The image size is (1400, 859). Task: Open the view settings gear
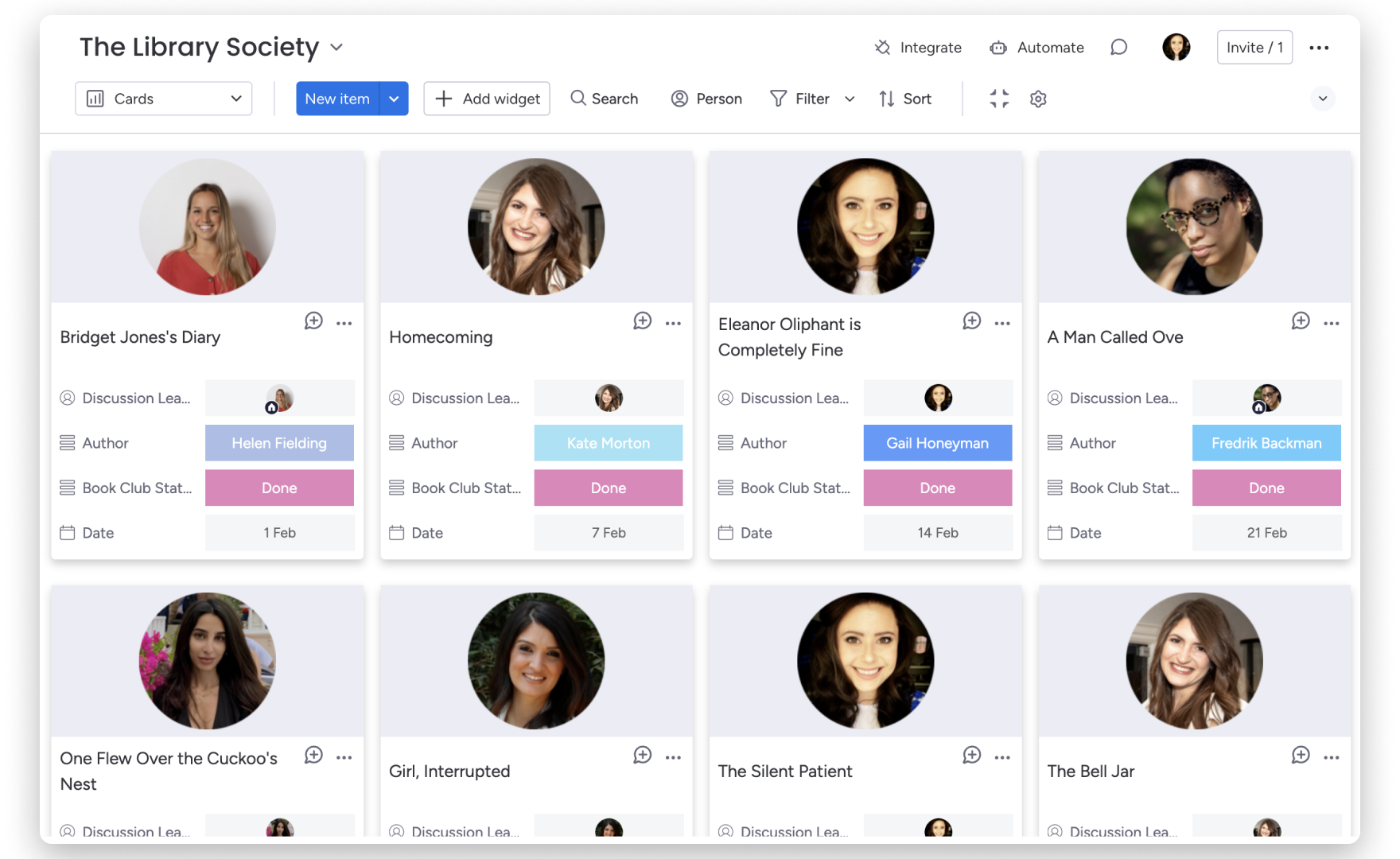coord(1038,99)
